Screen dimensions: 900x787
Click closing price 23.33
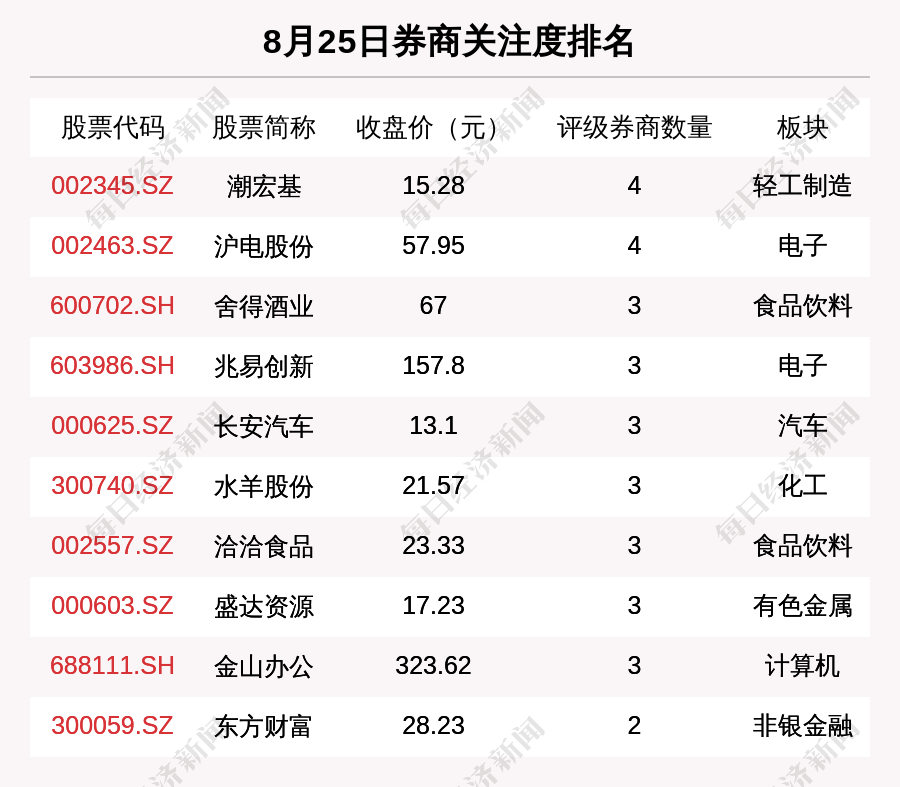[433, 545]
